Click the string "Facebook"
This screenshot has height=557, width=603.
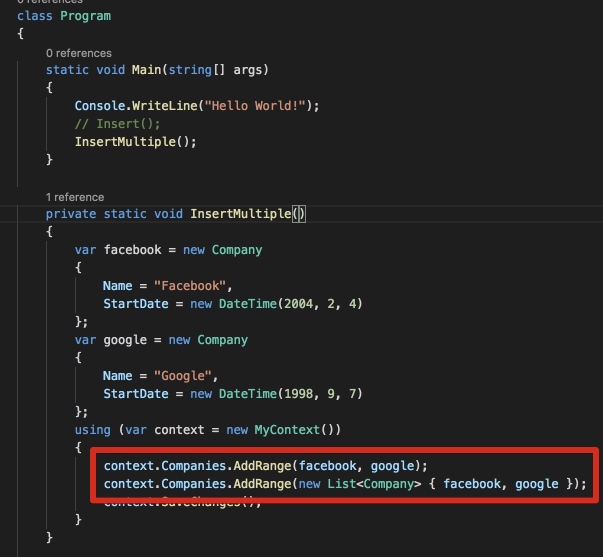click(x=190, y=286)
